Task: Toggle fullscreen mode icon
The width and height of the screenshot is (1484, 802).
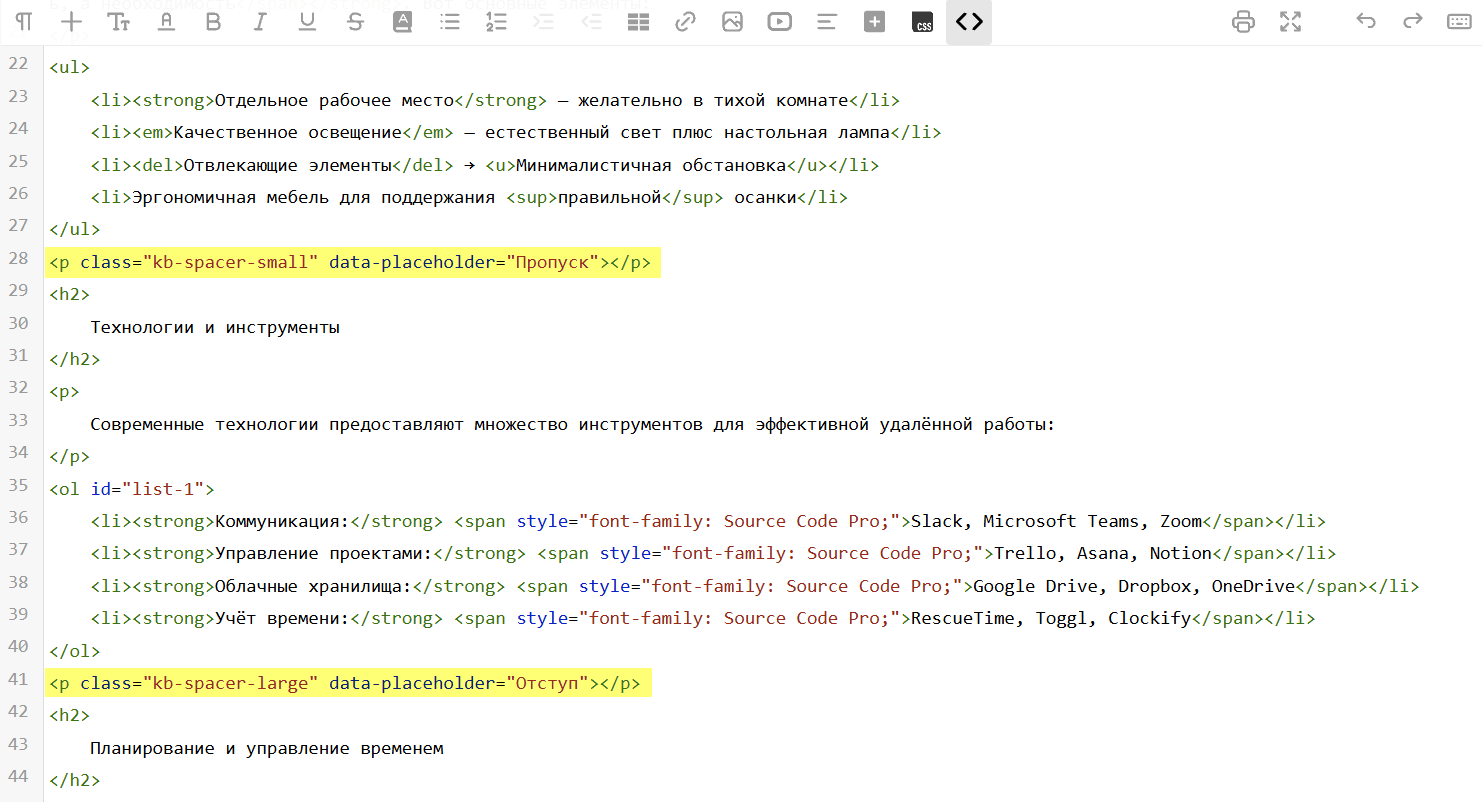Action: pos(1290,22)
